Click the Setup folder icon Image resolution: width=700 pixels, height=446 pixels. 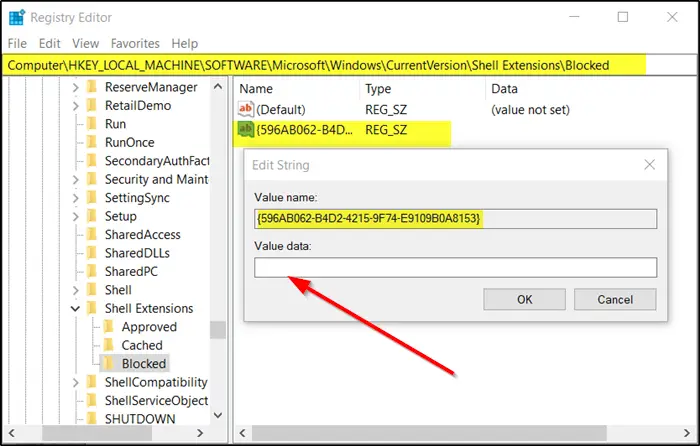[92, 216]
